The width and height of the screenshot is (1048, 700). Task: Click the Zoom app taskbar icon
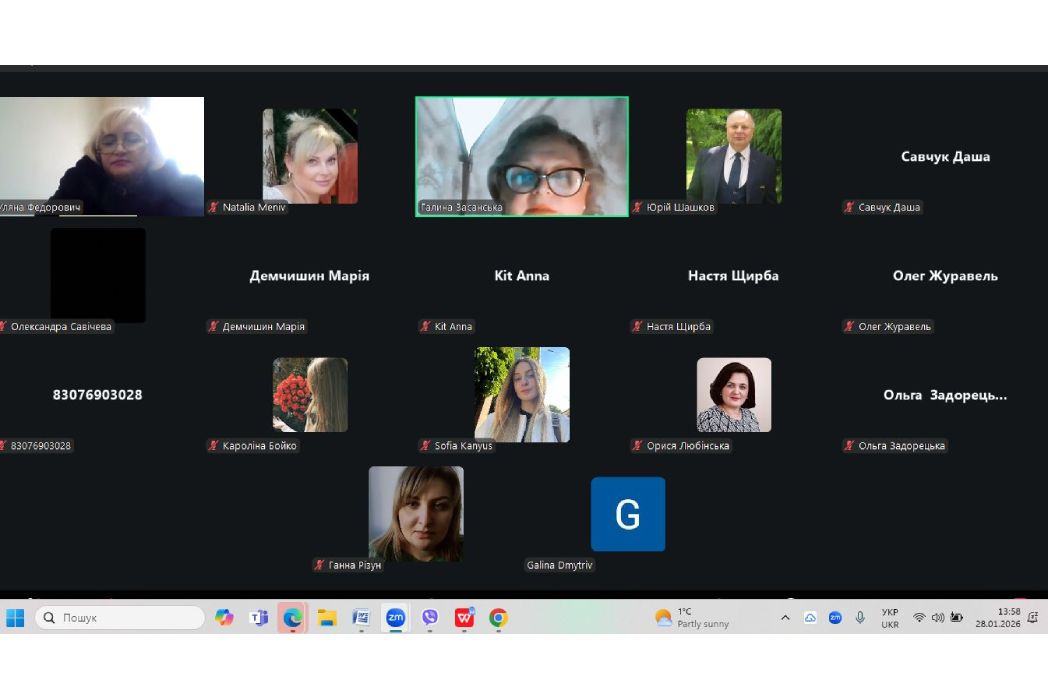396,618
